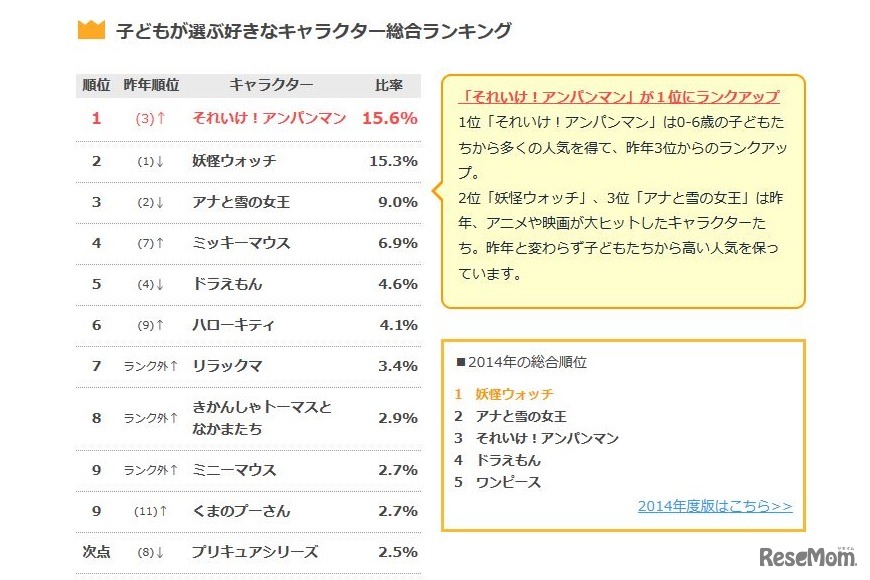This screenshot has width=870, height=580.
Task: Click the くまのプーさん table entry
Action: point(241,511)
